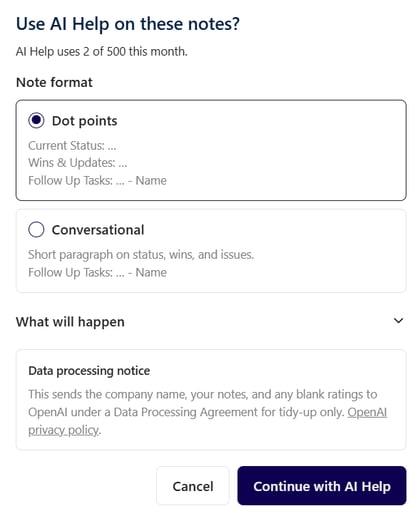Click the Cancel button
This screenshot has height=516, width=420.
coord(193,486)
